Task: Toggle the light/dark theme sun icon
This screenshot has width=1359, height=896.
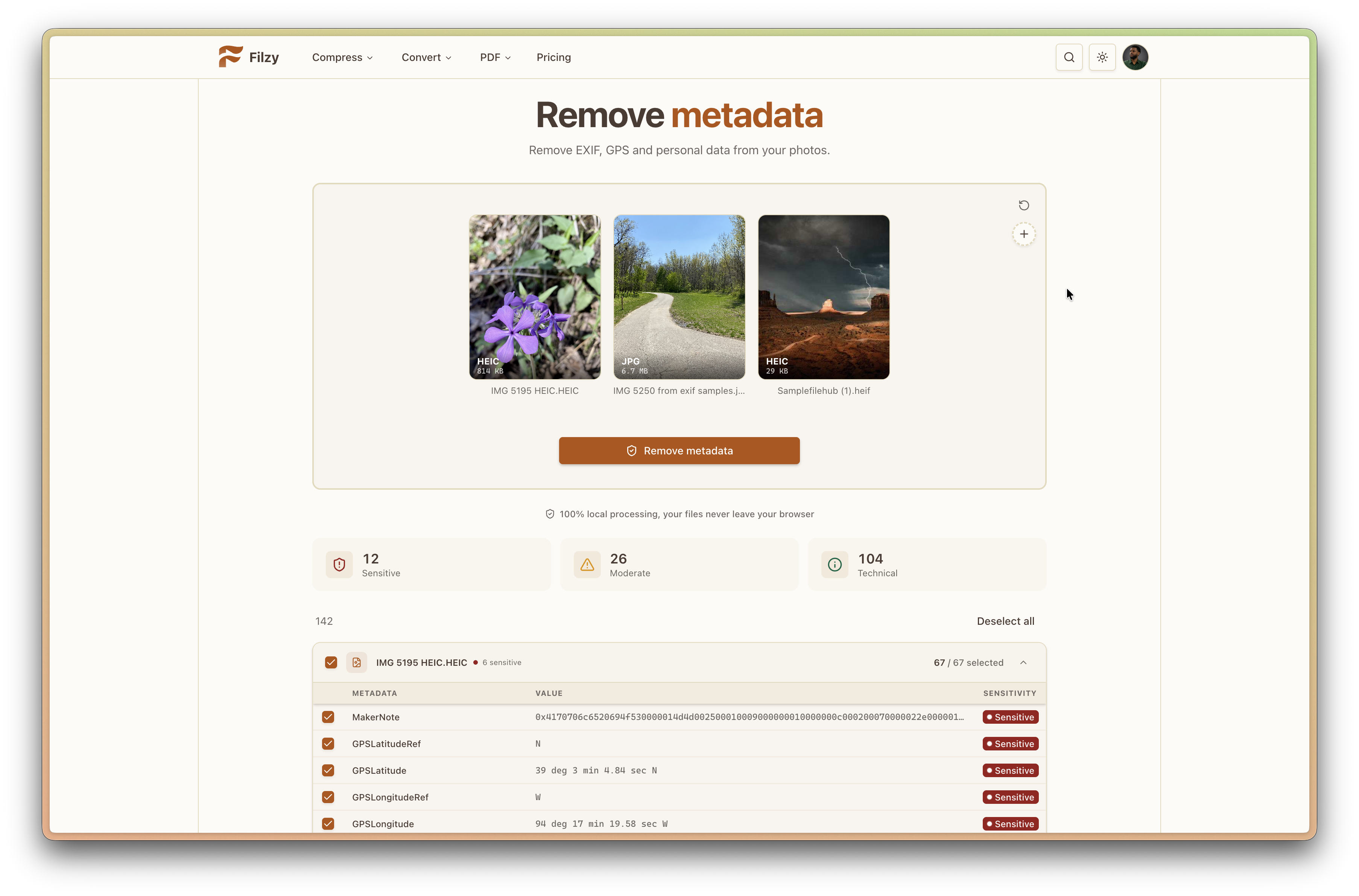Action: point(1102,57)
